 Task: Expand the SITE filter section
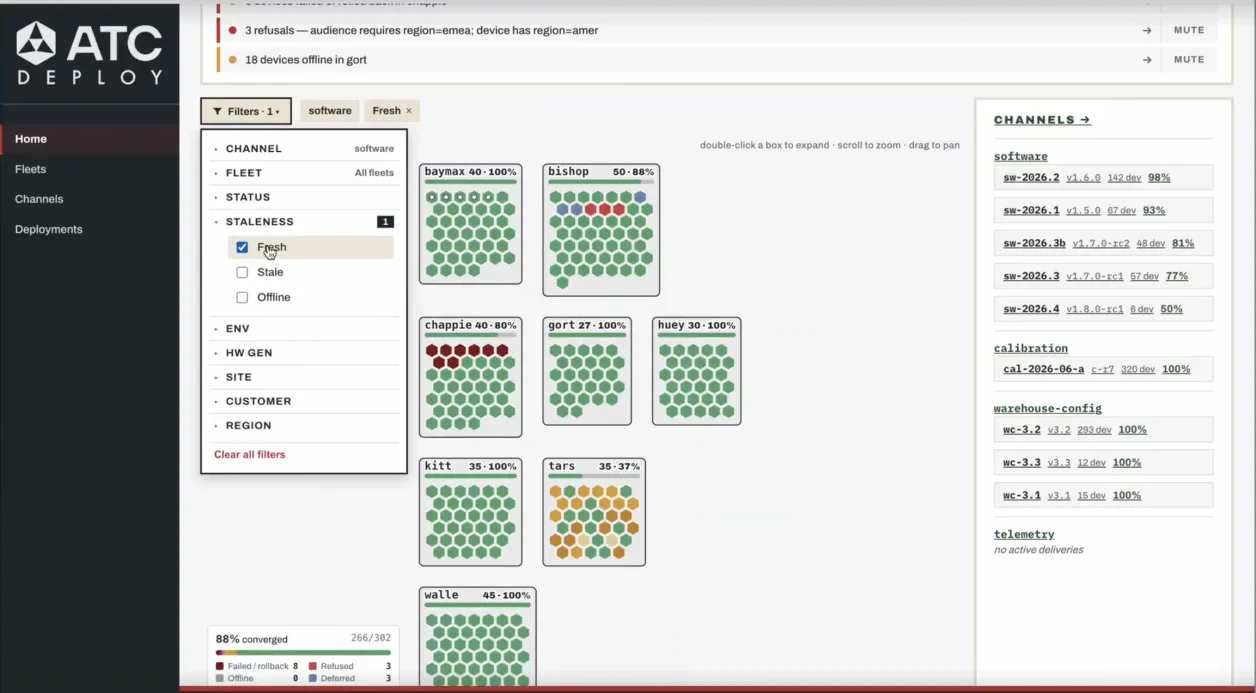(304, 377)
